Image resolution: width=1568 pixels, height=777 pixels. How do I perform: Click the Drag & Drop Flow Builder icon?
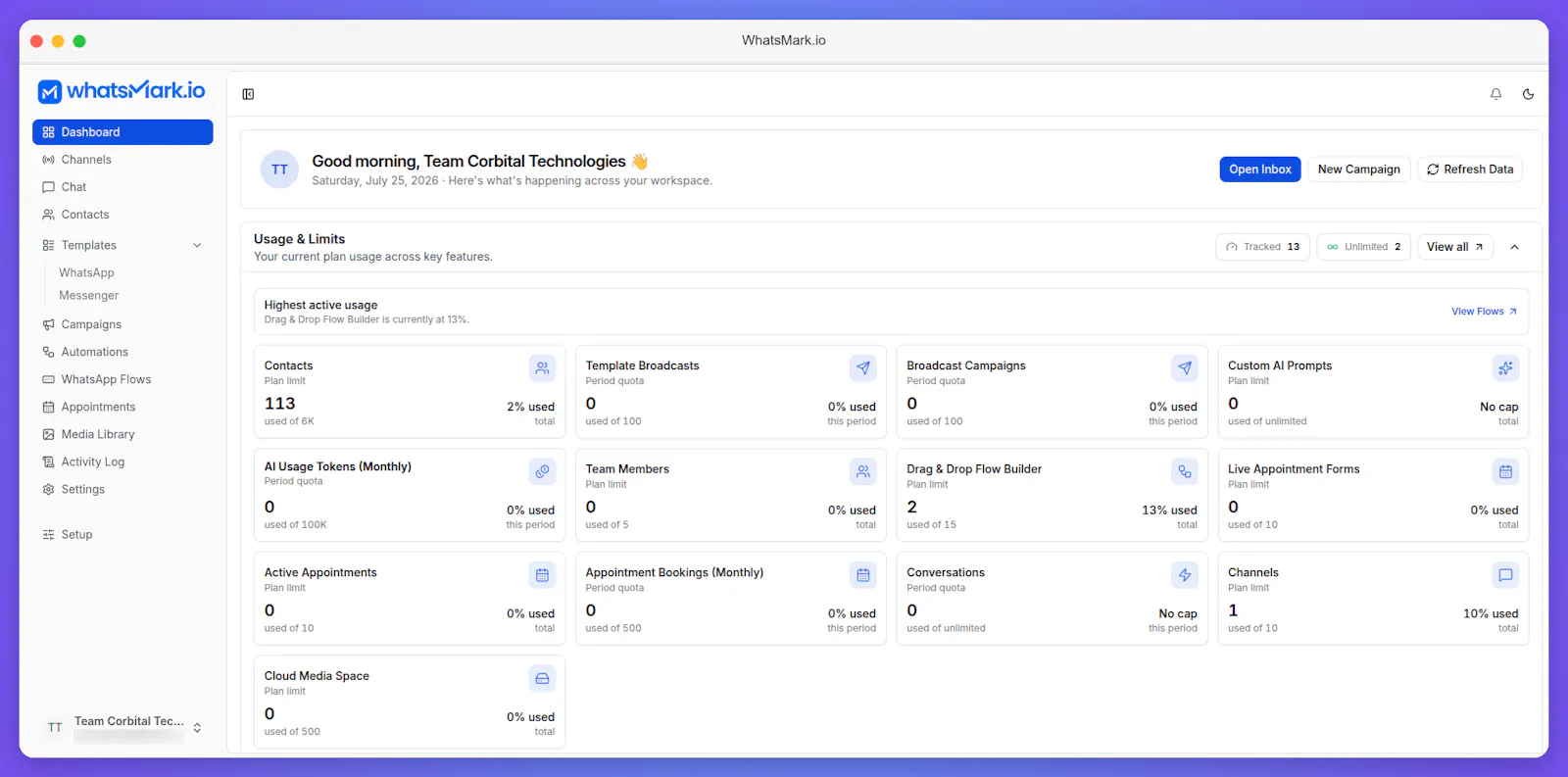[1185, 471]
